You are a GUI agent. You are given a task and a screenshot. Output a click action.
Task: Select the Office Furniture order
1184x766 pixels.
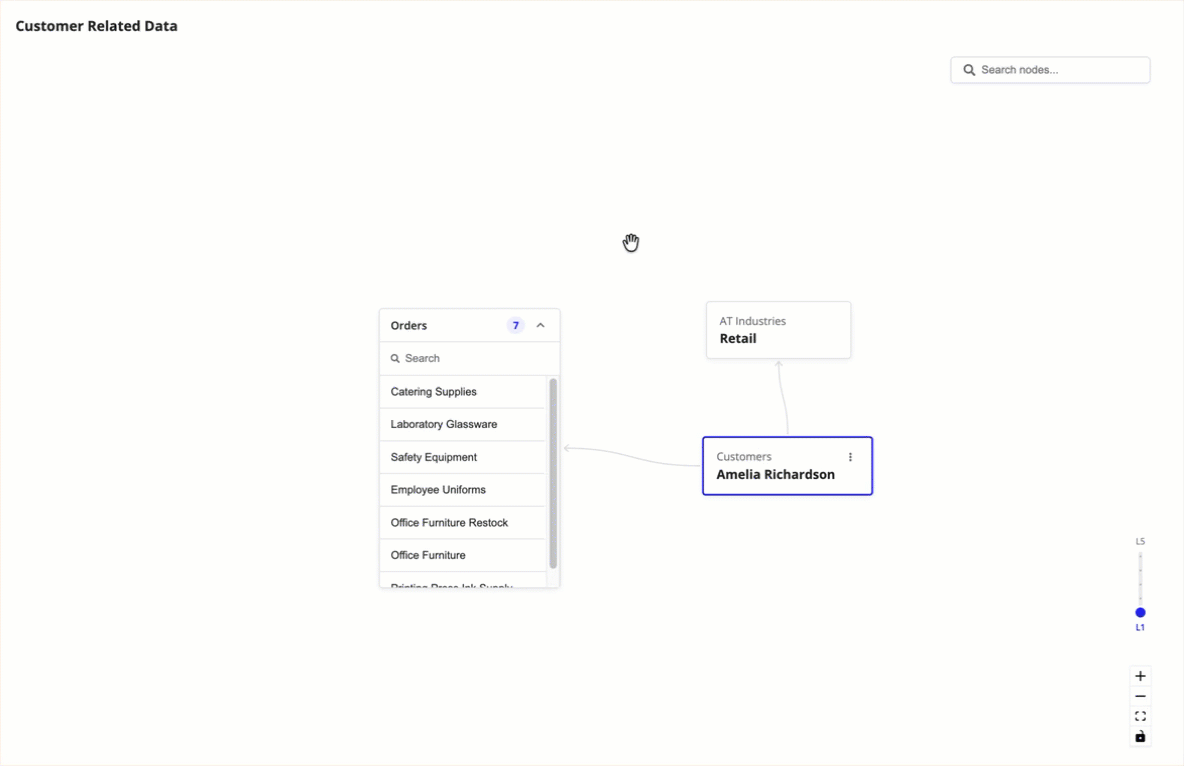click(x=462, y=555)
